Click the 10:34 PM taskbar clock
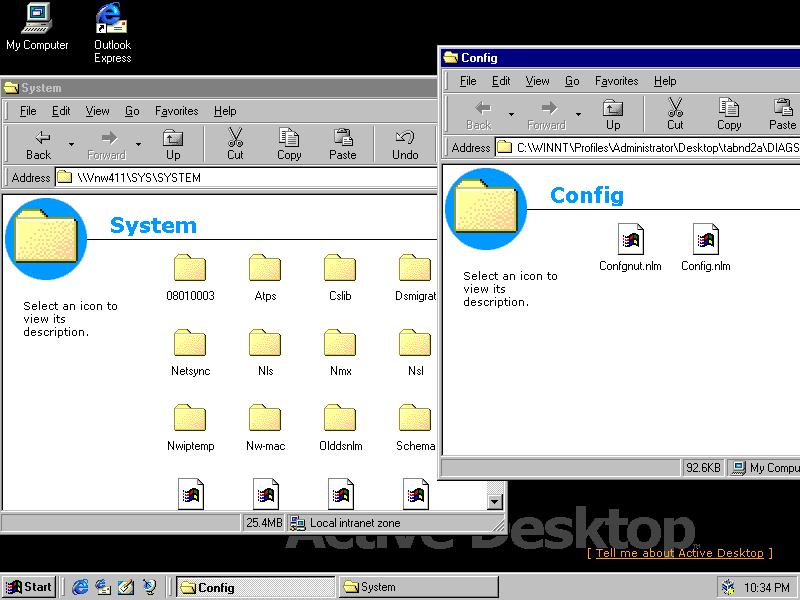 click(x=767, y=588)
